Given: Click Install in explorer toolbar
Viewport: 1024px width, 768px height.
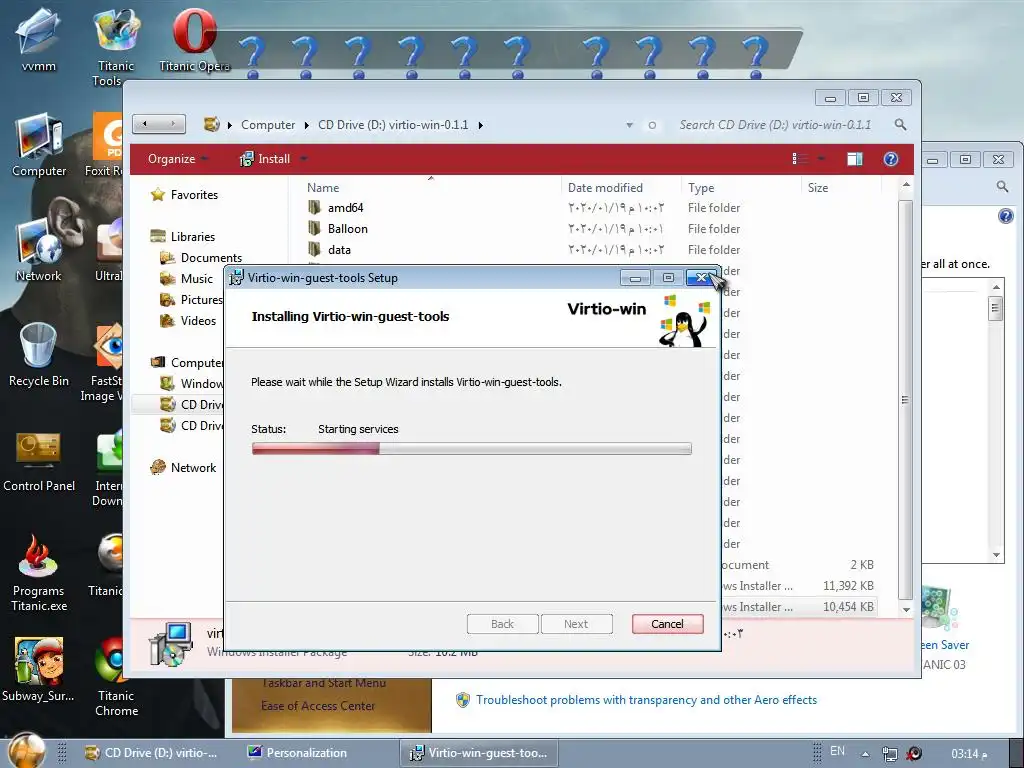Looking at the screenshot, I should point(265,159).
